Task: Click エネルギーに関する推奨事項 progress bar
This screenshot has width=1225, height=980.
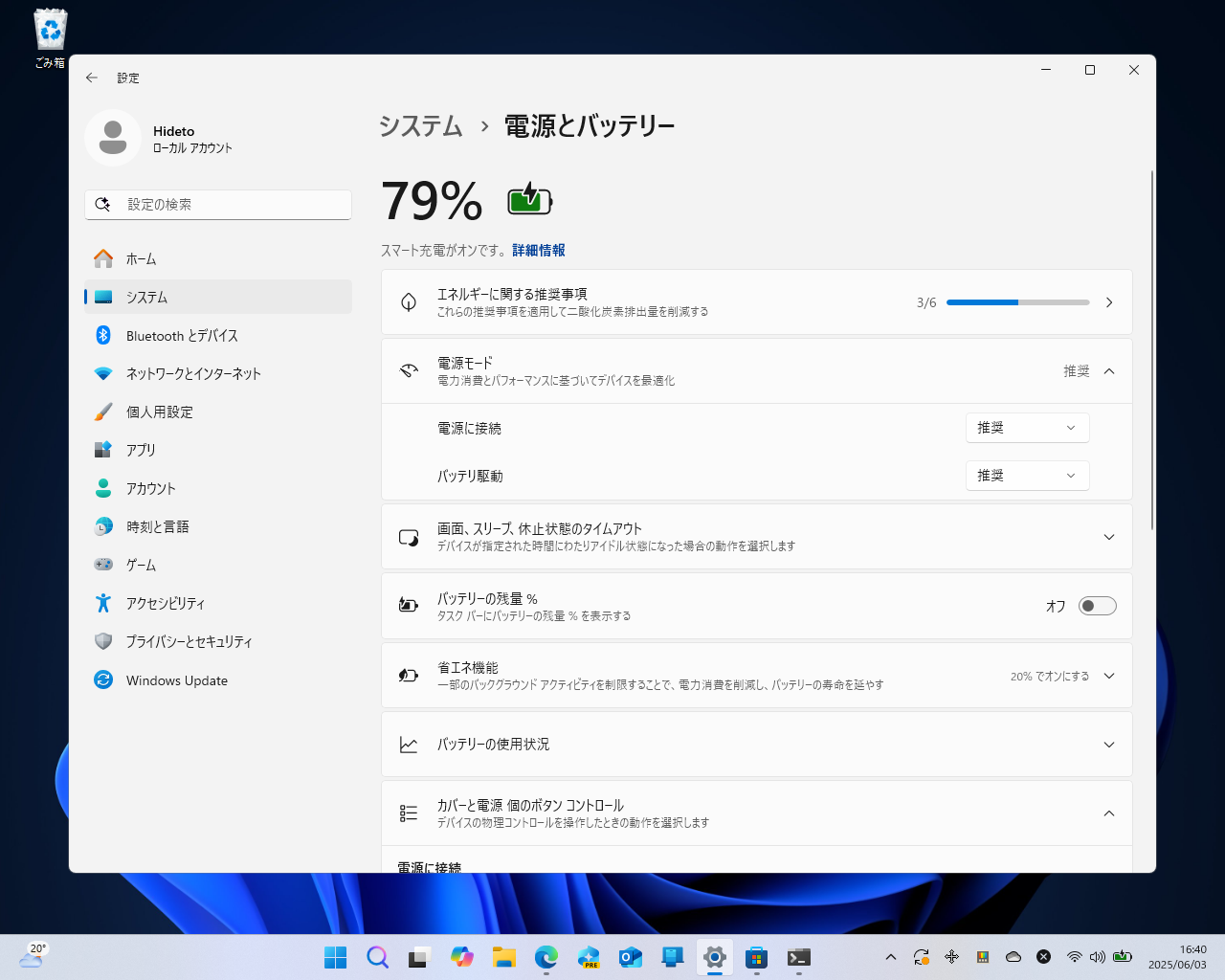Action: coord(1017,301)
